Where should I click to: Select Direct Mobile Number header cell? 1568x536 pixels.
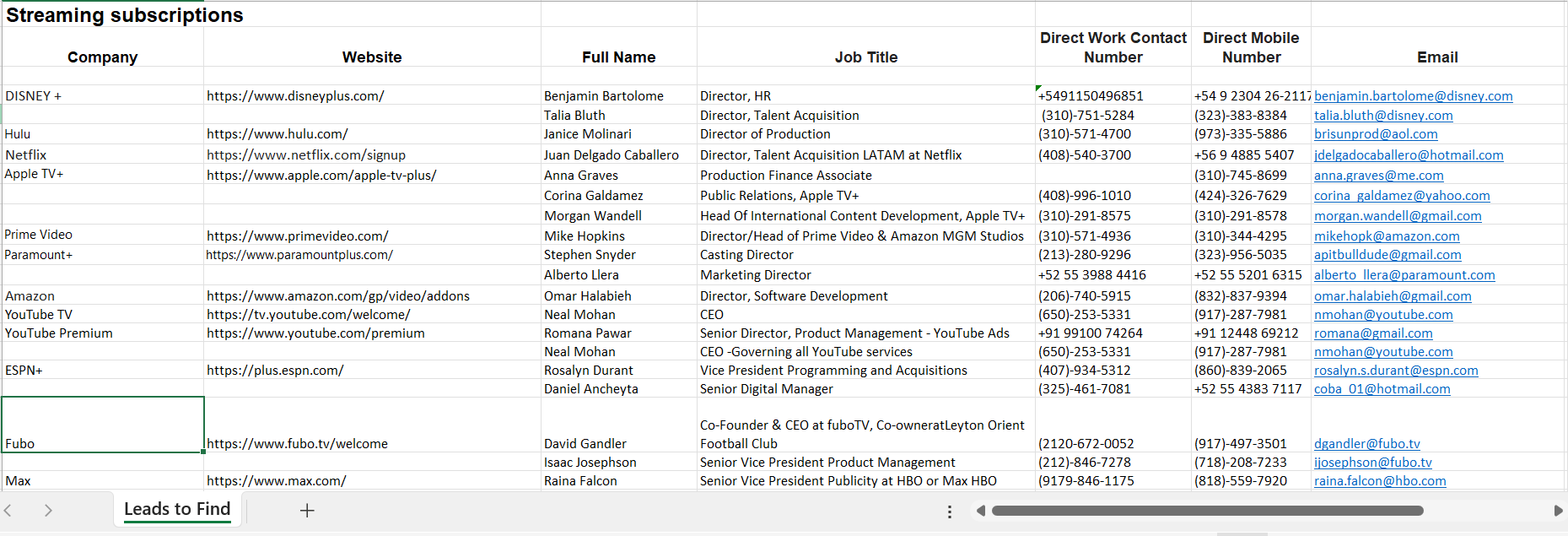click(x=1251, y=47)
